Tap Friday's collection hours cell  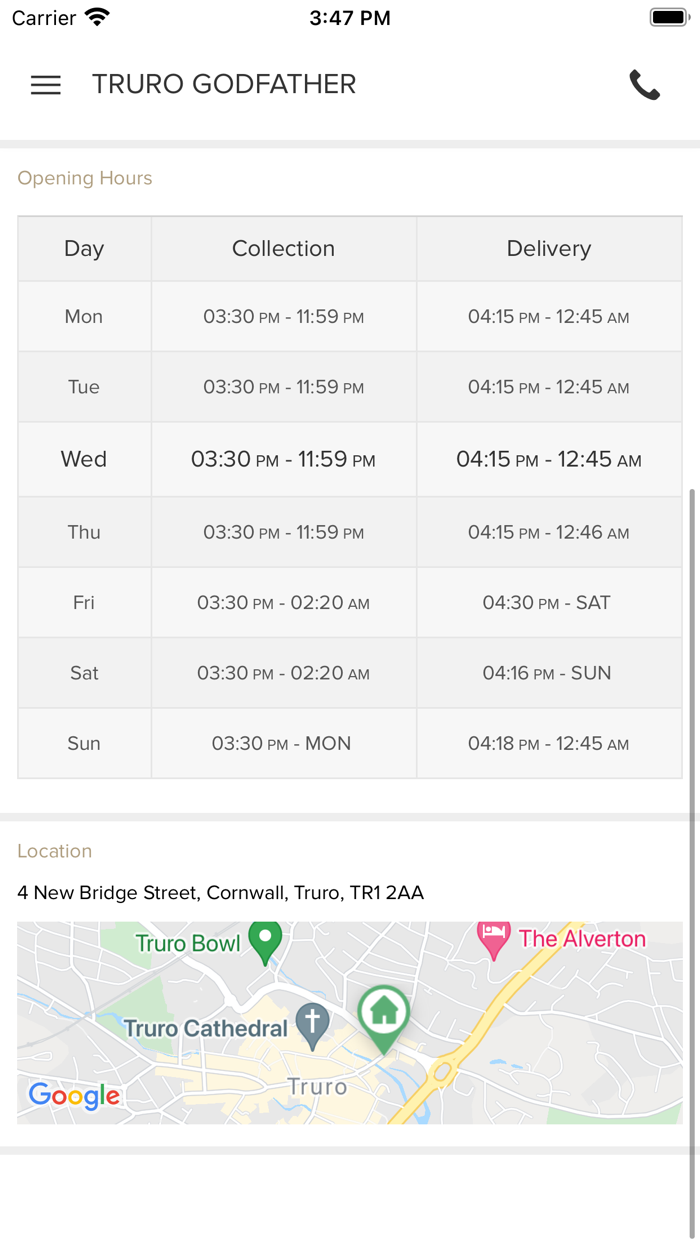(283, 603)
